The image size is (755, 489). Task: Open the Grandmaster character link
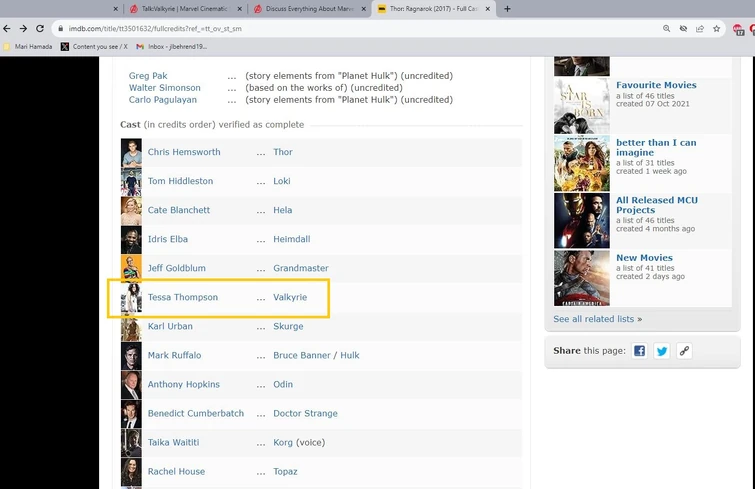pyautogui.click(x=301, y=268)
